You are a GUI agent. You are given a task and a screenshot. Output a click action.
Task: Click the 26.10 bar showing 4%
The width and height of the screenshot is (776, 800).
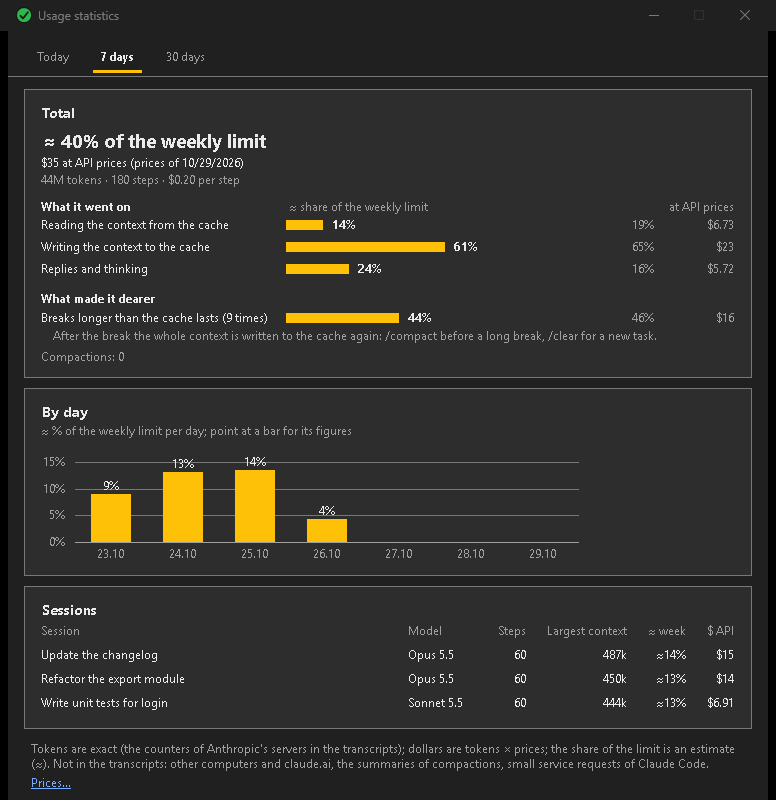click(327, 531)
